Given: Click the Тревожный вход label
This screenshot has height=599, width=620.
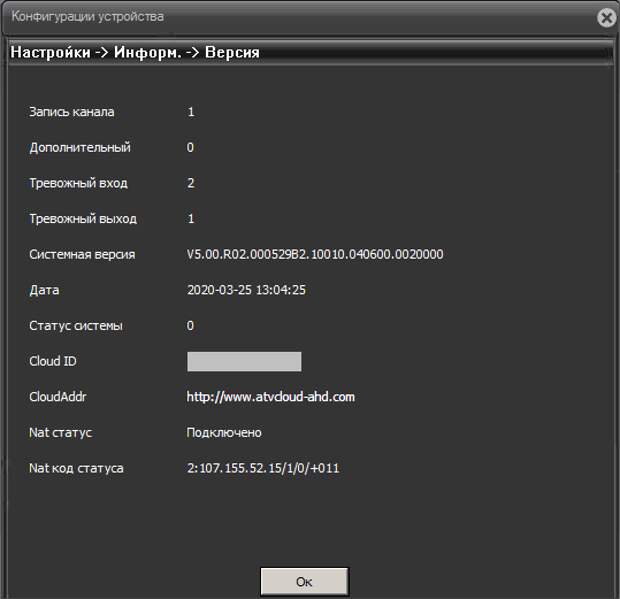Looking at the screenshot, I should 78,183.
